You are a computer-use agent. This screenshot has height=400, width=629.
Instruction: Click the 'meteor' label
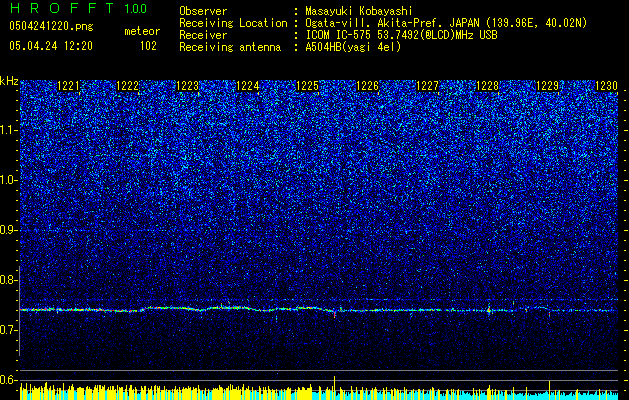[142, 31]
